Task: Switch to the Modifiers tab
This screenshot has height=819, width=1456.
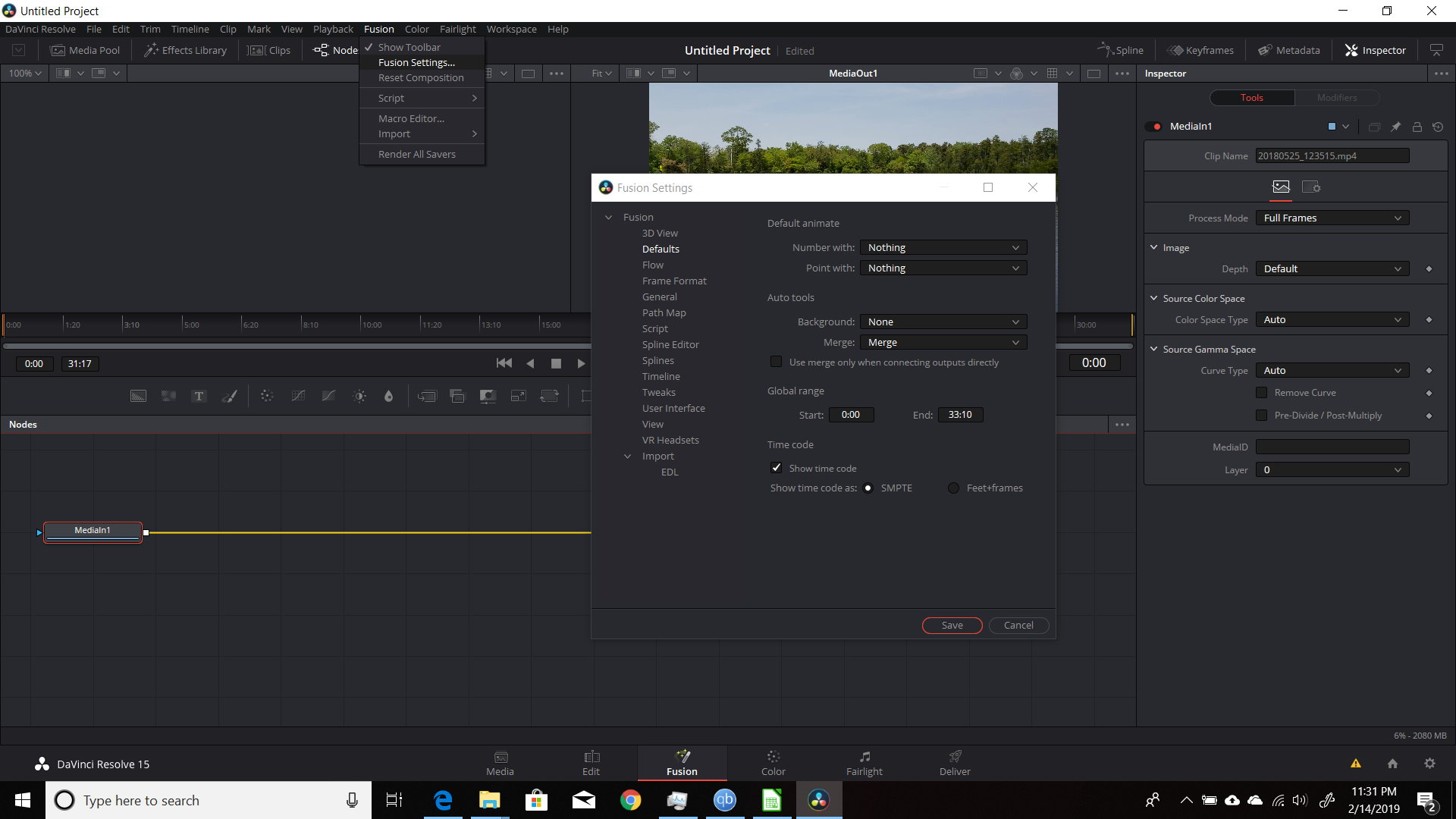Action: tap(1336, 98)
